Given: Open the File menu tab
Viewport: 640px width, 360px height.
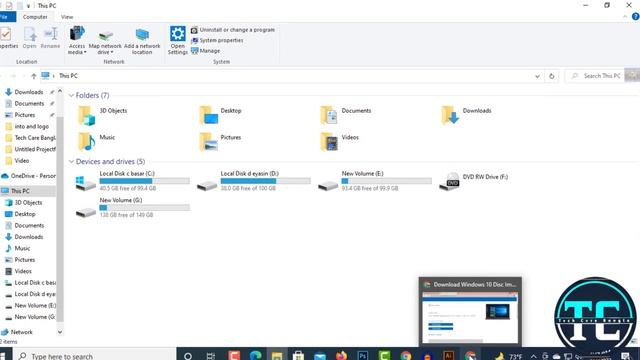Looking at the screenshot, I should (7, 17).
